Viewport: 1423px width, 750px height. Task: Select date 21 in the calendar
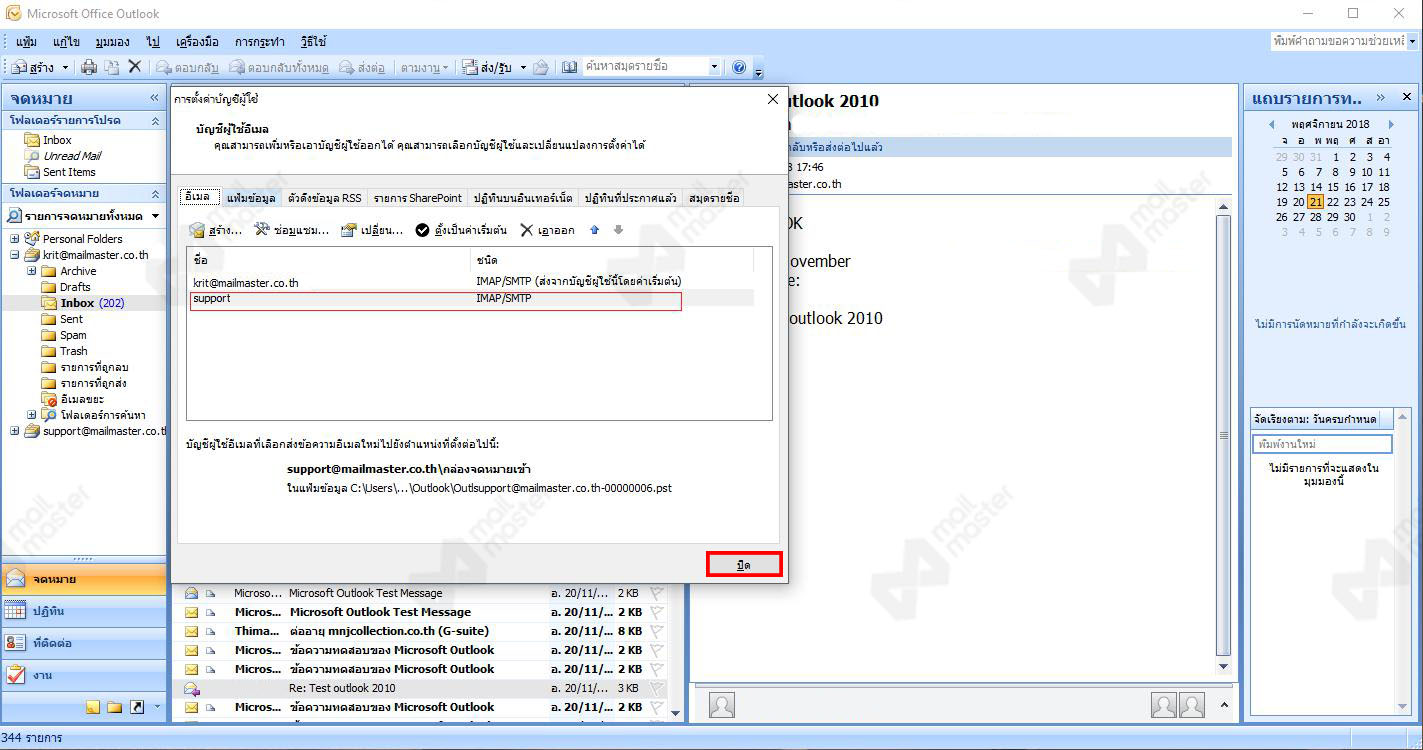point(1316,202)
